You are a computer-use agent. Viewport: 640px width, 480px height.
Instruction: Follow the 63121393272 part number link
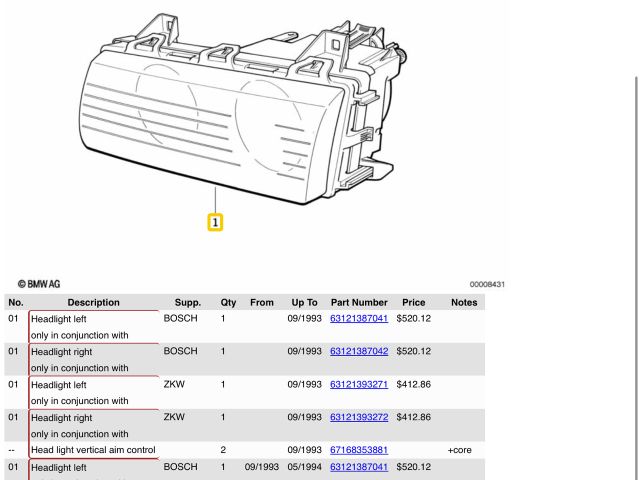click(358, 417)
